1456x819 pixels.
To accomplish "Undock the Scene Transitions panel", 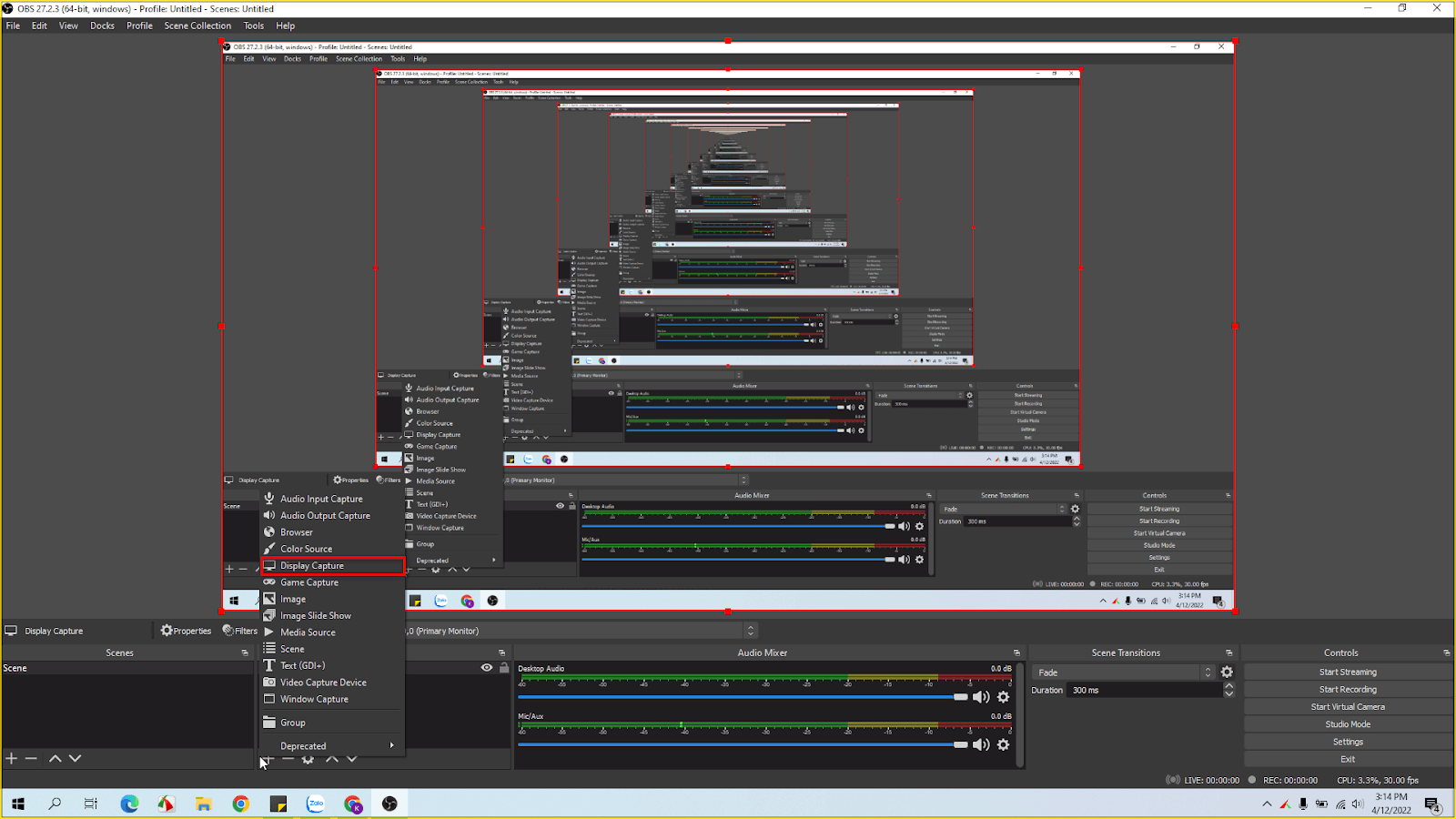I will (x=1228, y=652).
